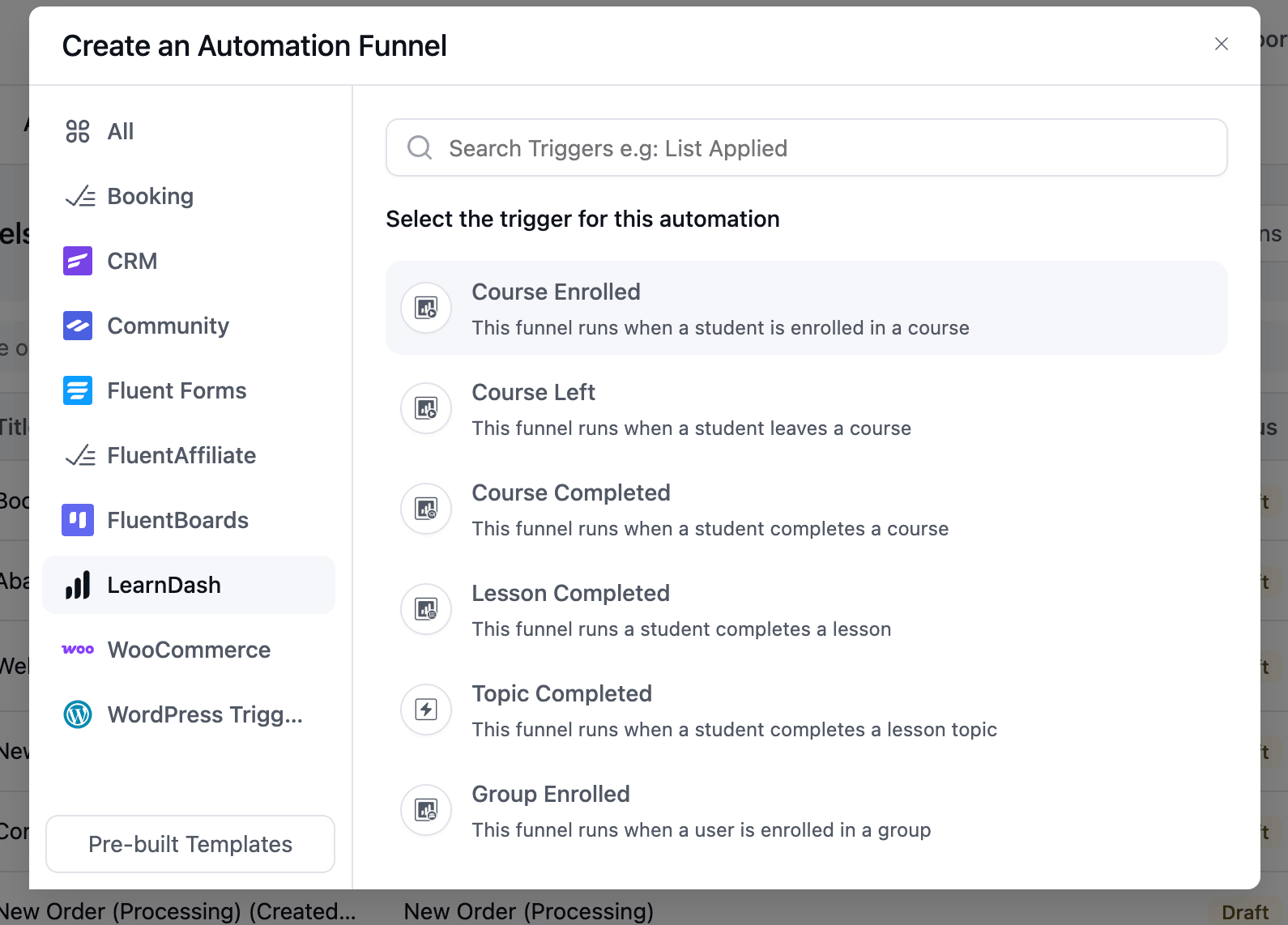
Task: Open 'New Order (Processing) (Created...' funnel behind dialog
Action: click(x=178, y=911)
